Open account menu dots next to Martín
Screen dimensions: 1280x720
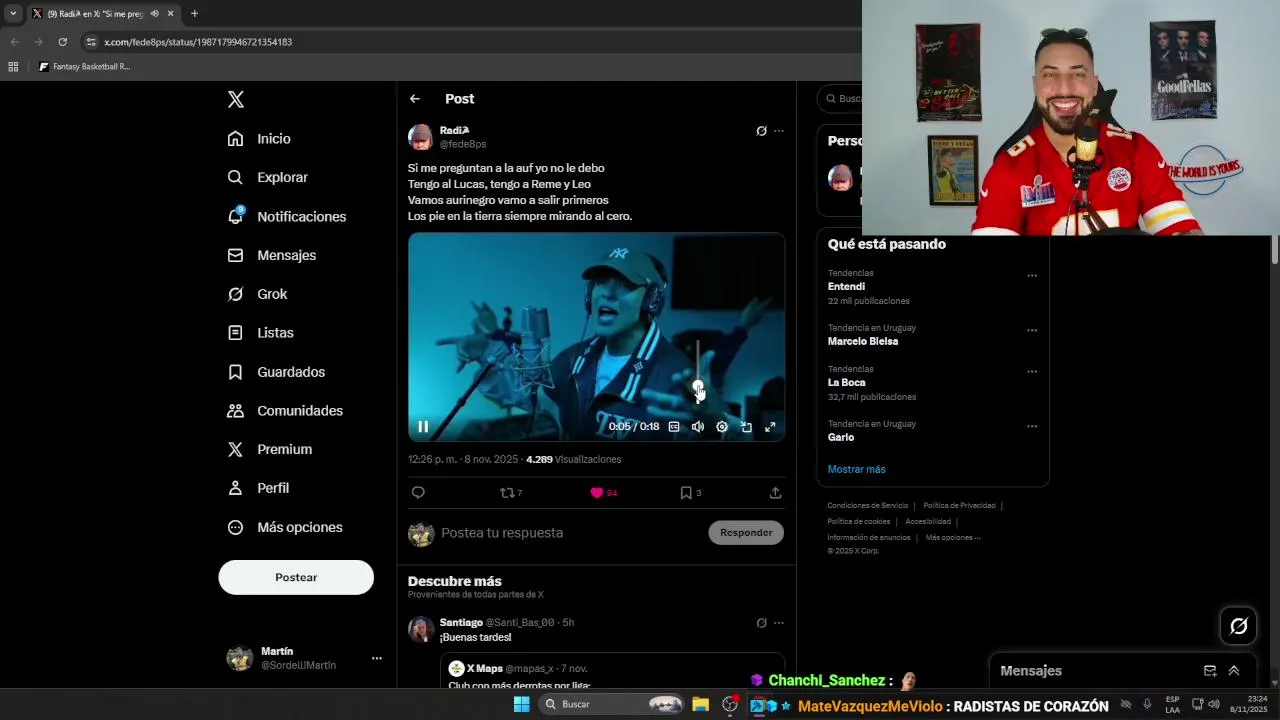(377, 658)
